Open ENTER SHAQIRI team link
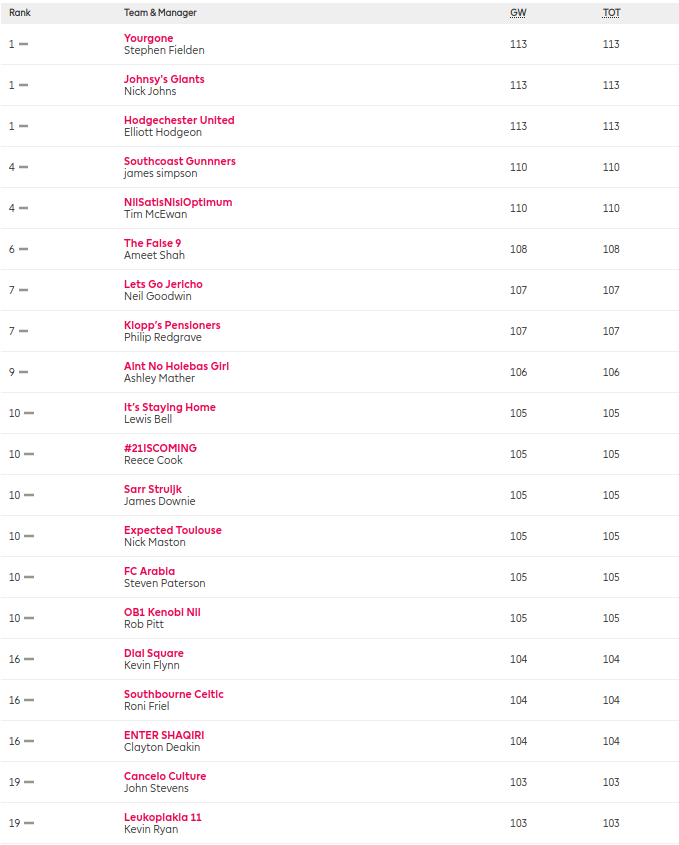This screenshot has height=845, width=679. (x=164, y=735)
